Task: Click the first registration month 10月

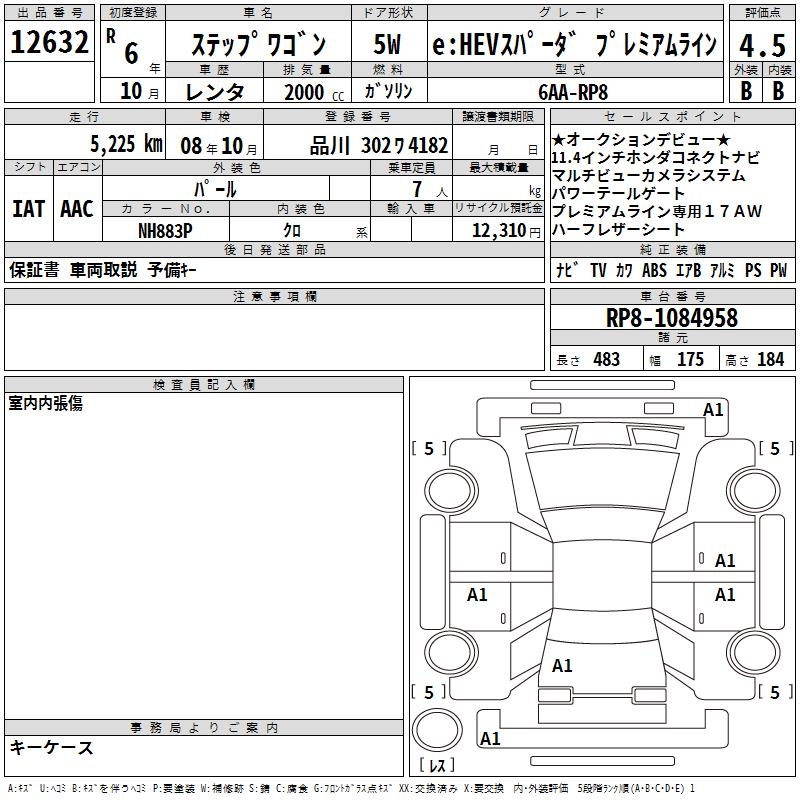Action: tap(140, 91)
